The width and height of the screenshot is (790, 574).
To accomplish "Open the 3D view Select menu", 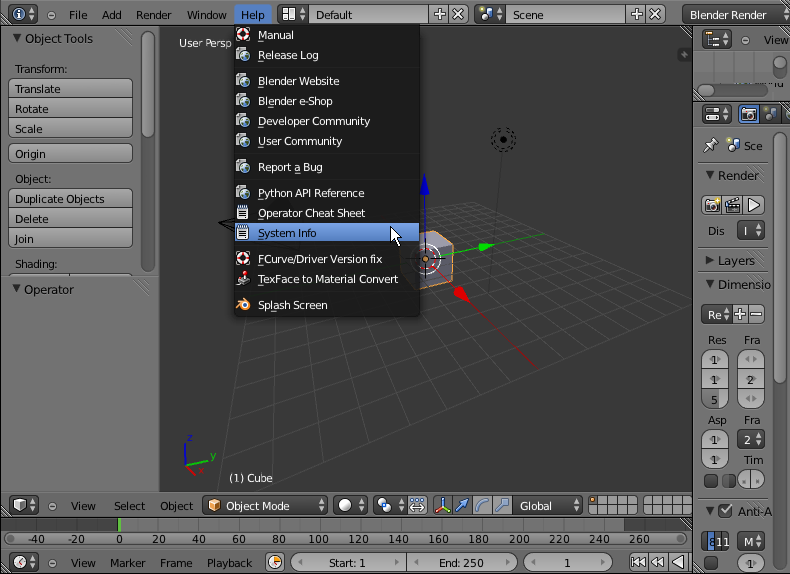I will pyautogui.click(x=129, y=506).
